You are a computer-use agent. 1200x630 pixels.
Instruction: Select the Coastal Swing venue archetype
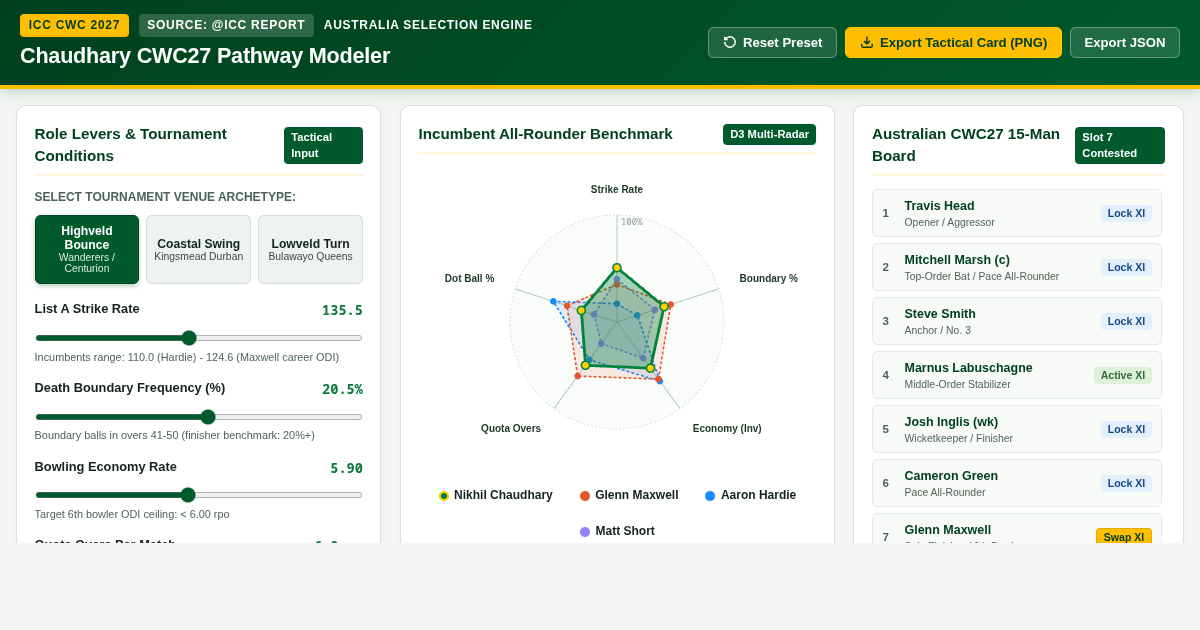(x=199, y=250)
